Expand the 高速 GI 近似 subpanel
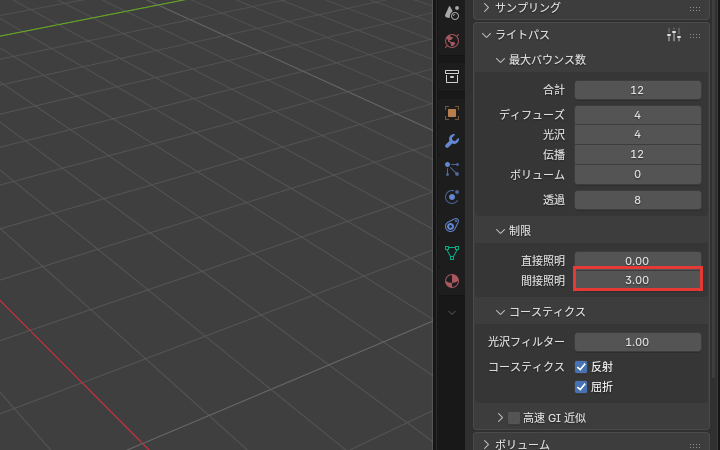The height and width of the screenshot is (450, 720). [x=500, y=418]
